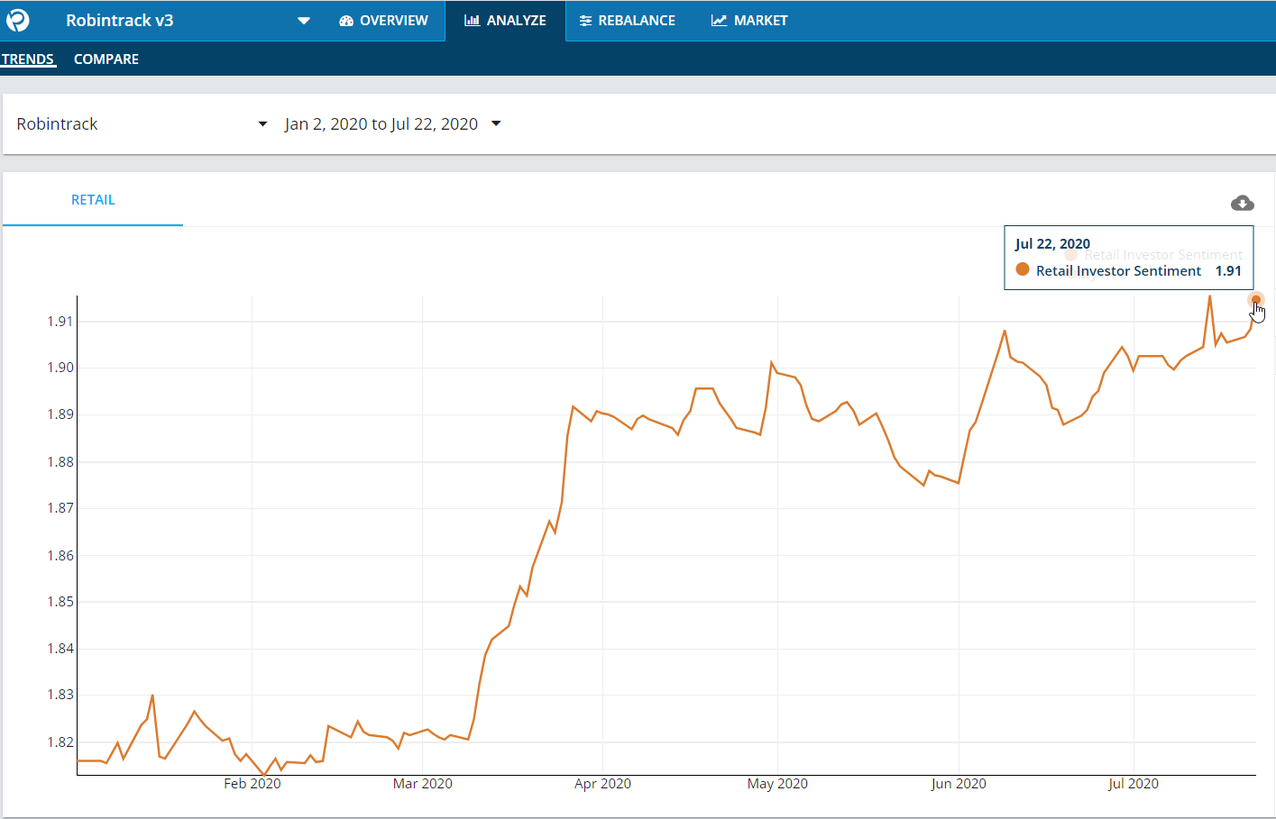Click the Rebalance sliders icon
The width and height of the screenshot is (1276, 819).
coord(585,21)
